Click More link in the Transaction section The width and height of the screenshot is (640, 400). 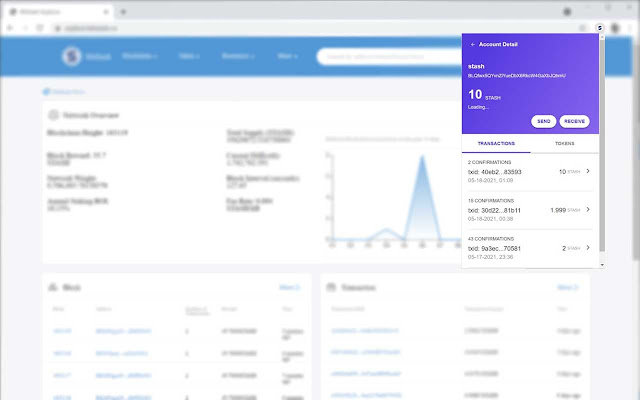click(x=568, y=287)
